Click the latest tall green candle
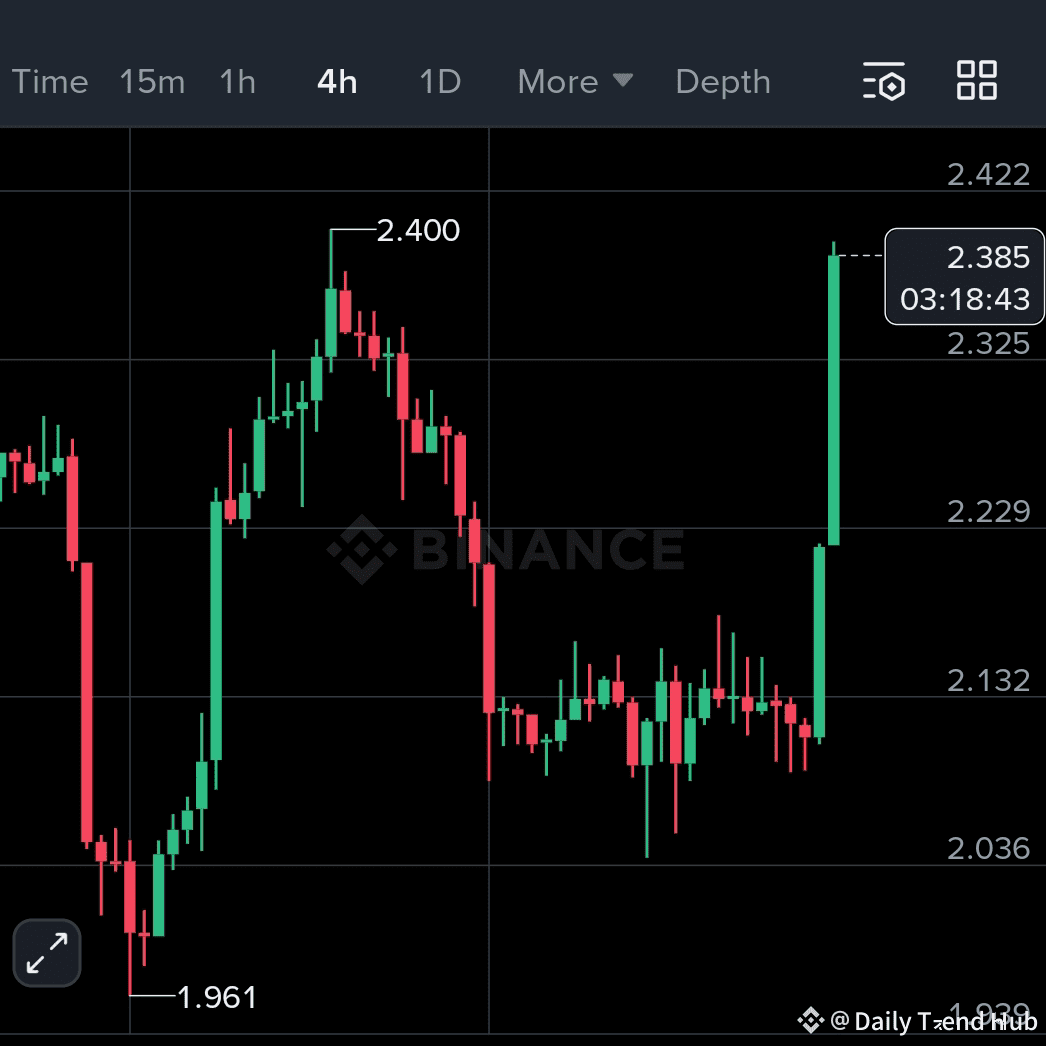The image size is (1046, 1046). (833, 400)
